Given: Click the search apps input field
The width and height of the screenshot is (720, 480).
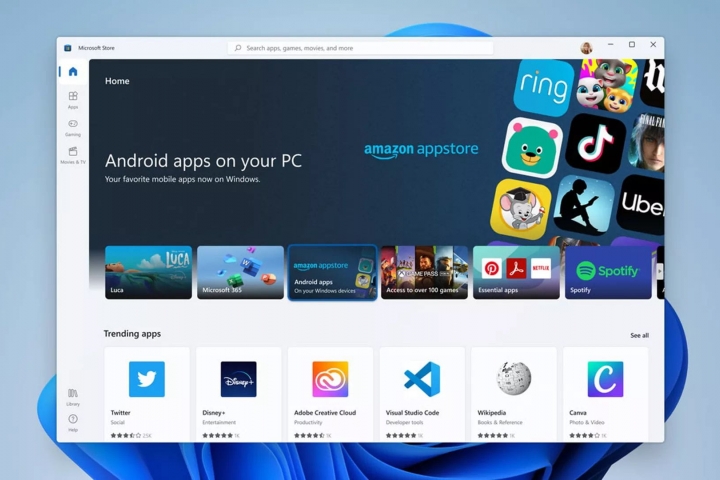Looking at the screenshot, I should click(x=360, y=47).
